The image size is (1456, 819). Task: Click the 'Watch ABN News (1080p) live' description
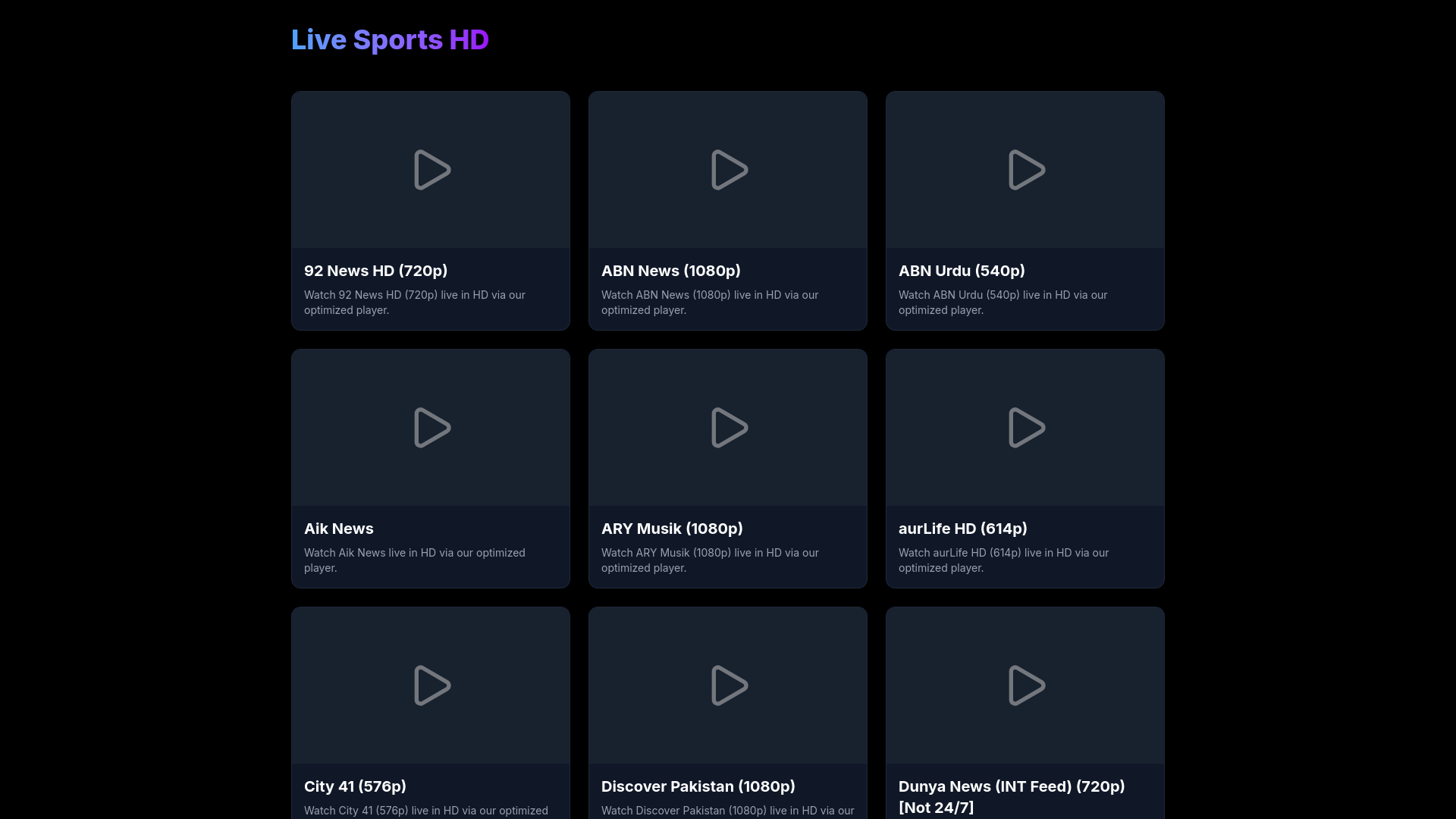click(x=710, y=303)
